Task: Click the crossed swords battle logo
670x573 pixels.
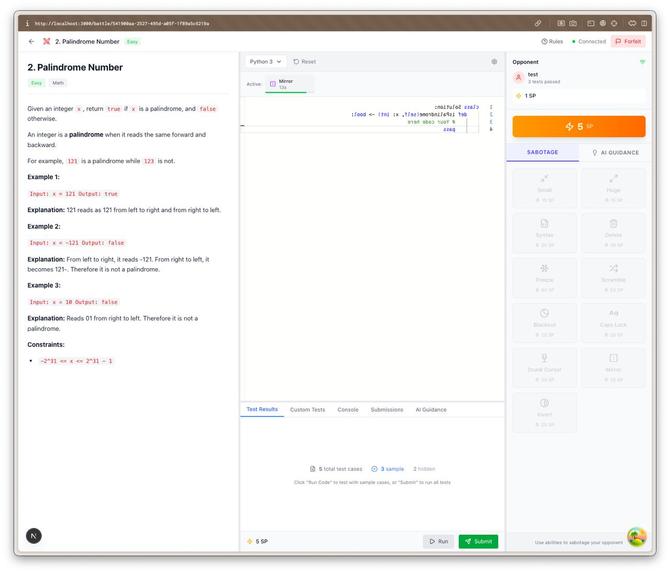Action: (x=47, y=41)
